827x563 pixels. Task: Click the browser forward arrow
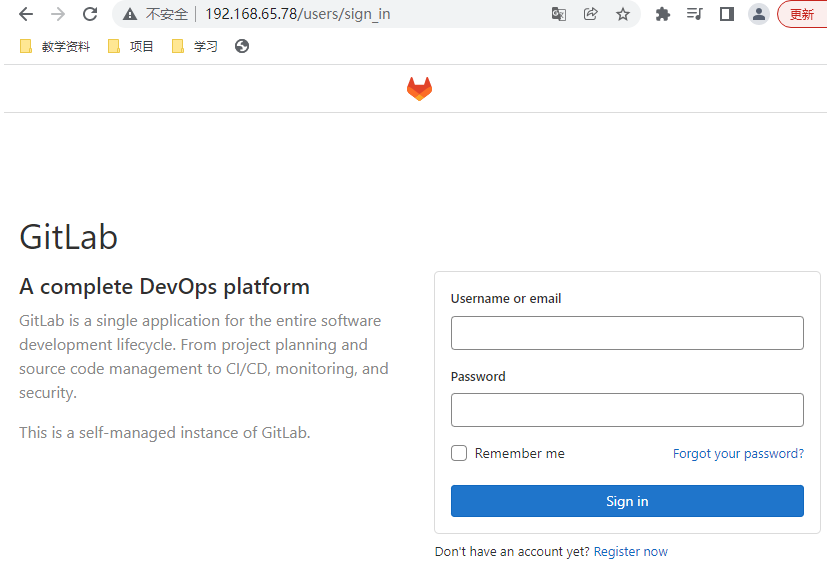57,14
